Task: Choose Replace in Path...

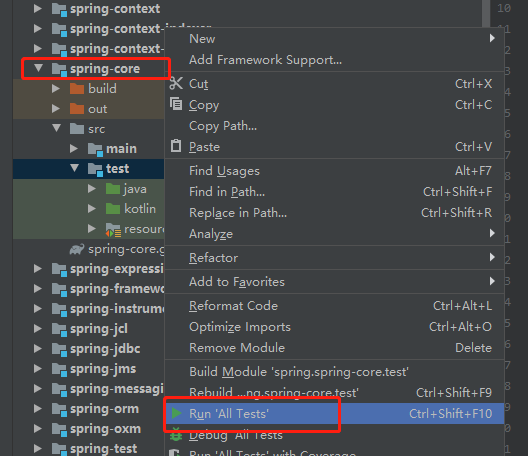Action: (x=334, y=213)
